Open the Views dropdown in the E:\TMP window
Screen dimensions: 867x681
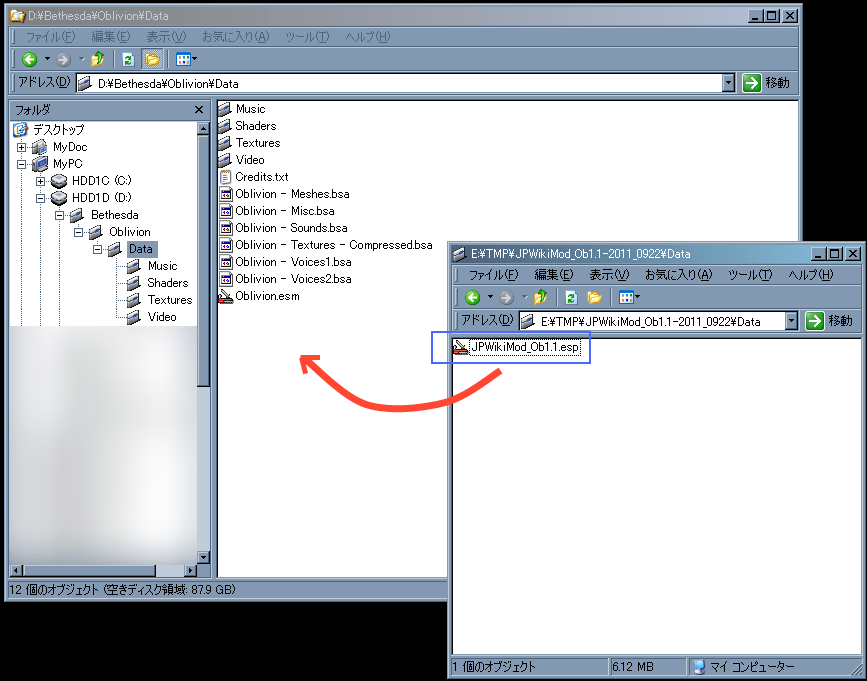(x=629, y=297)
